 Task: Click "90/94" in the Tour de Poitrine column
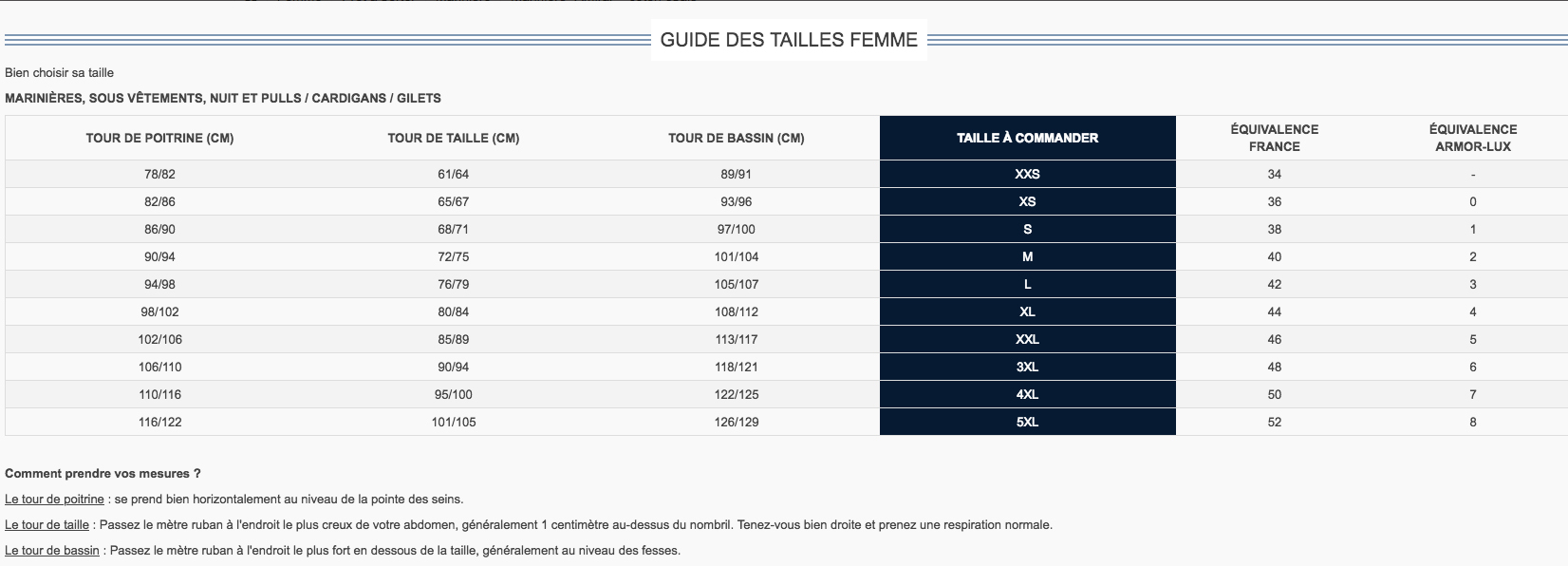[159, 256]
